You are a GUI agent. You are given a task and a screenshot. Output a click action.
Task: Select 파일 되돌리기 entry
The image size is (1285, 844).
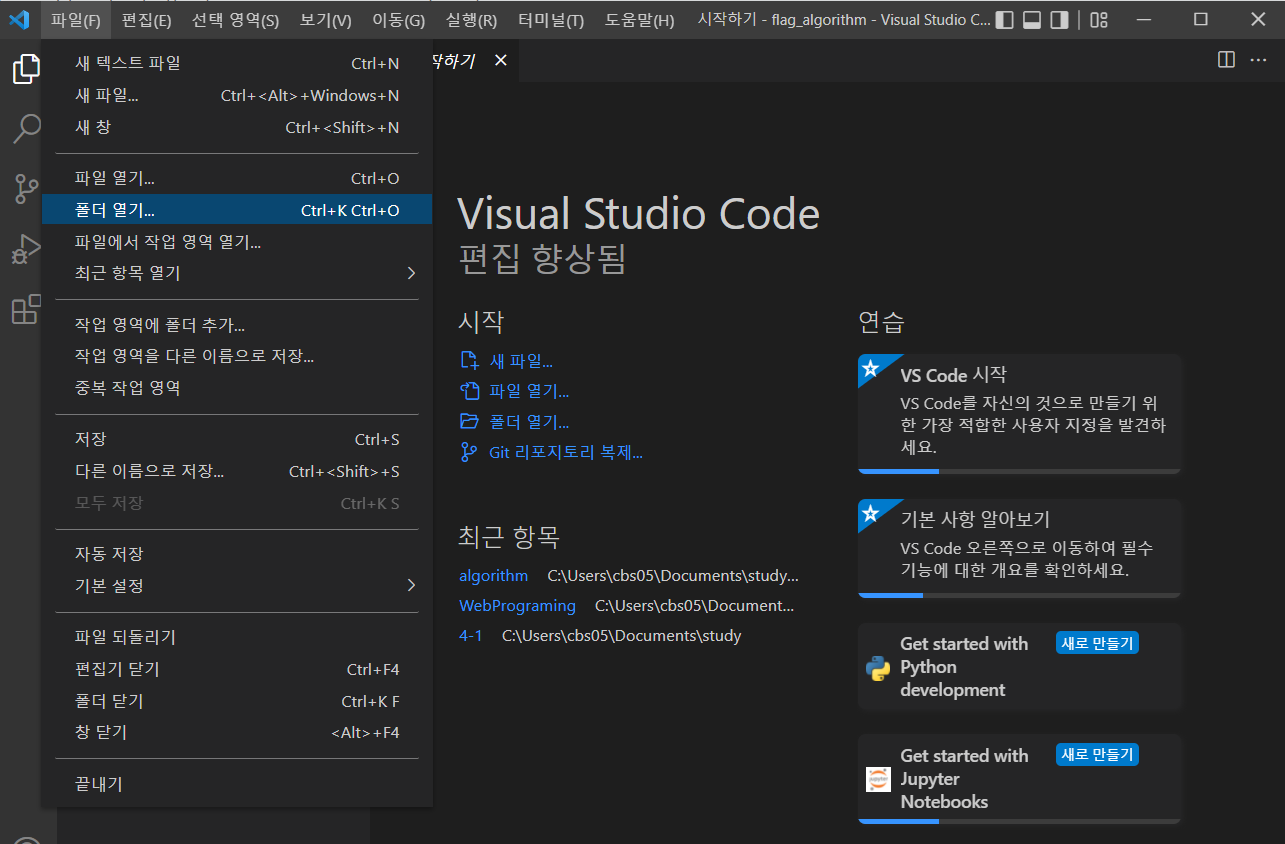(236, 637)
